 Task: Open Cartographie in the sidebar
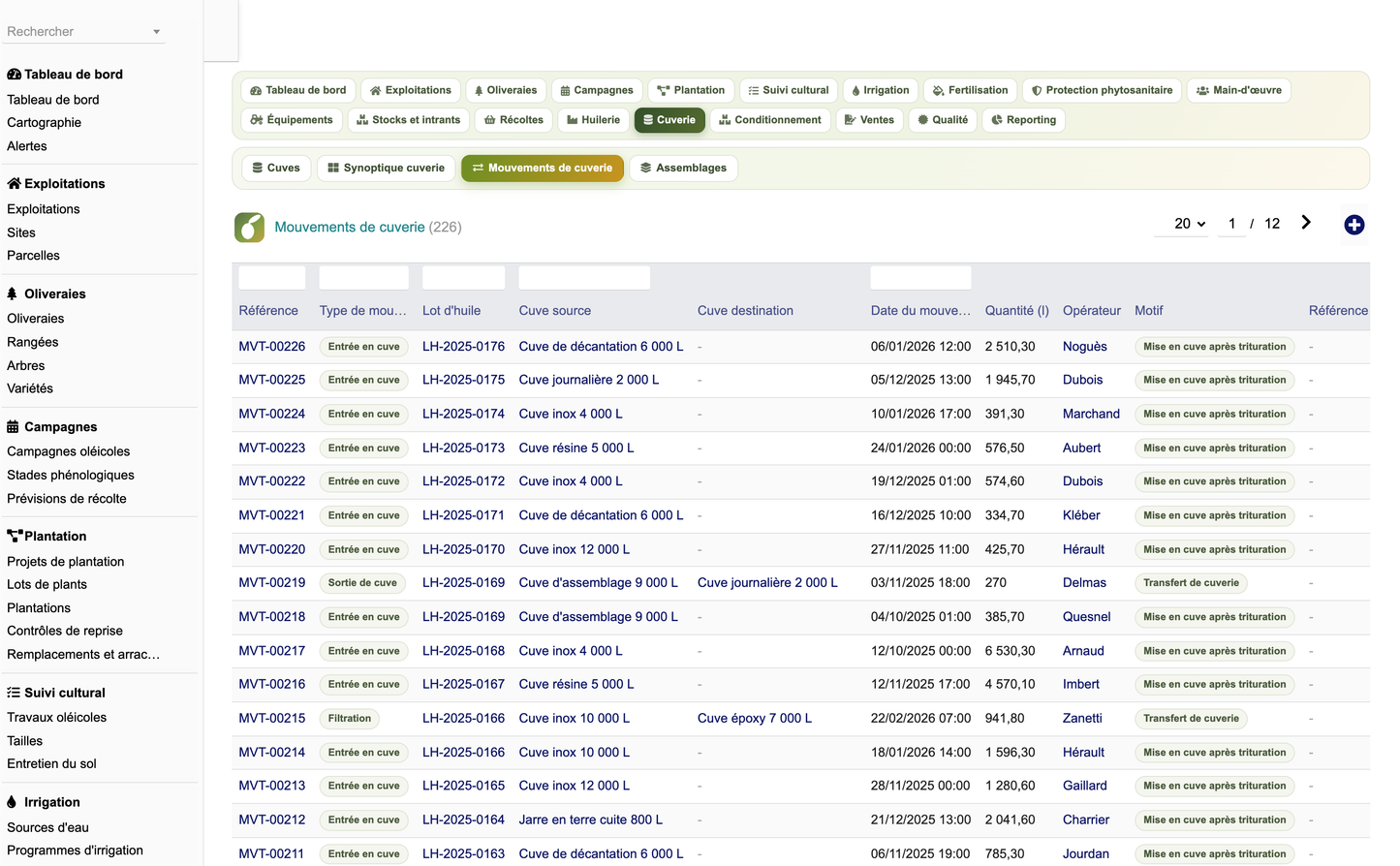[45, 123]
